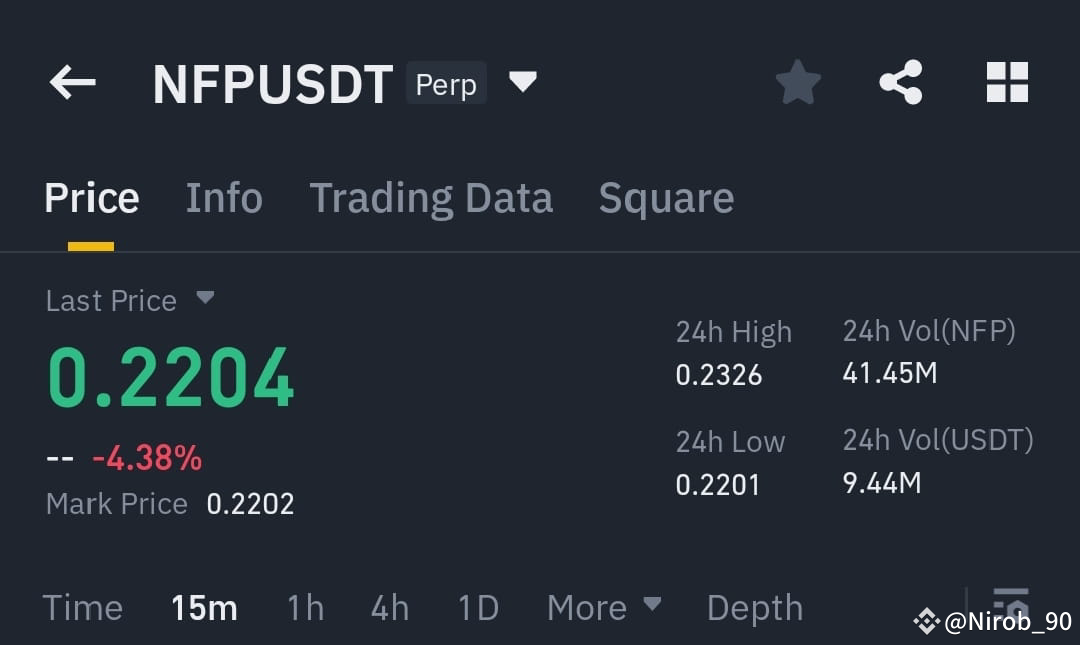Open the Depth chart view
This screenshot has height=645, width=1080.
(755, 608)
